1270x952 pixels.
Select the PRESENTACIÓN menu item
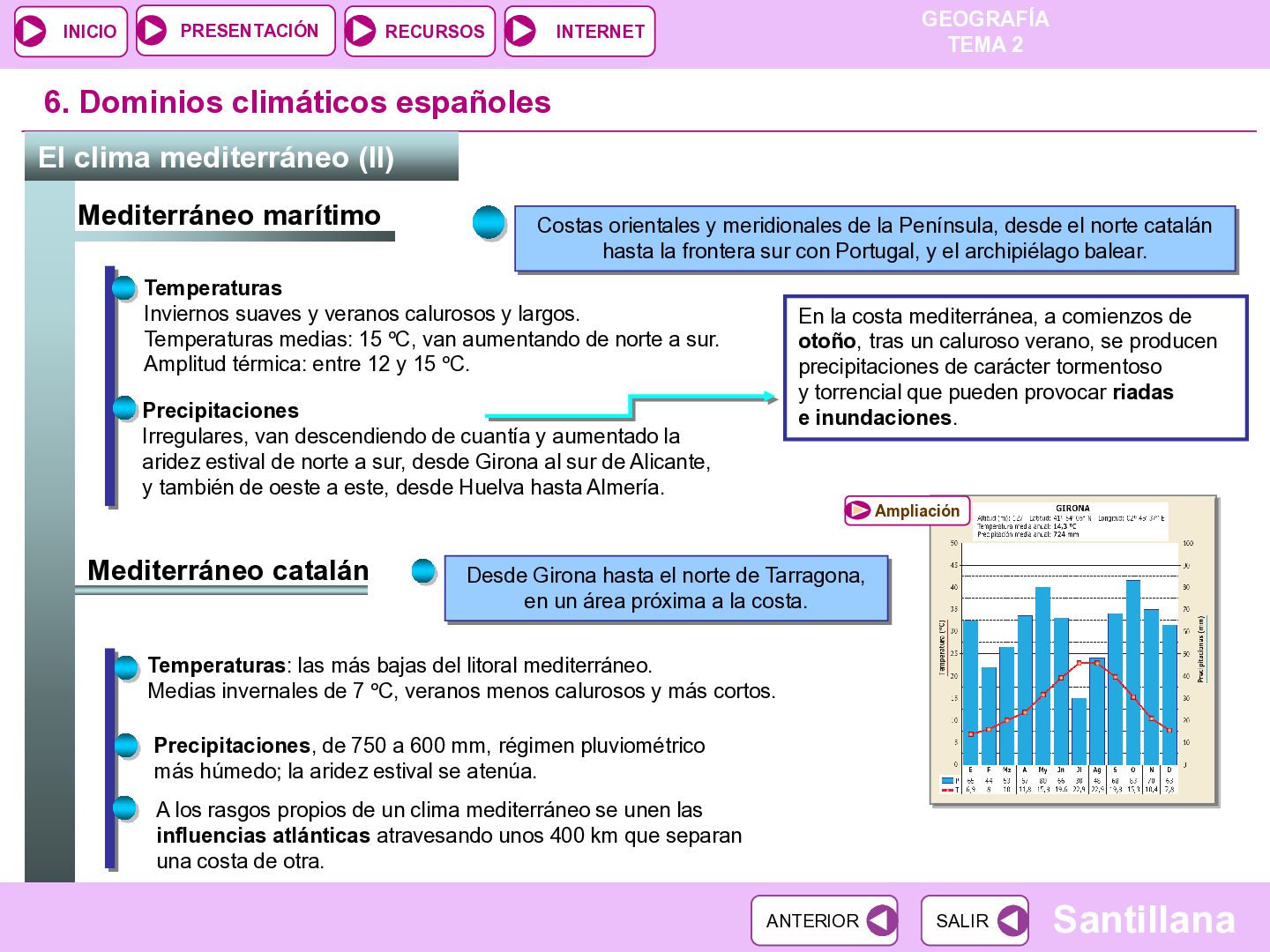(x=235, y=30)
